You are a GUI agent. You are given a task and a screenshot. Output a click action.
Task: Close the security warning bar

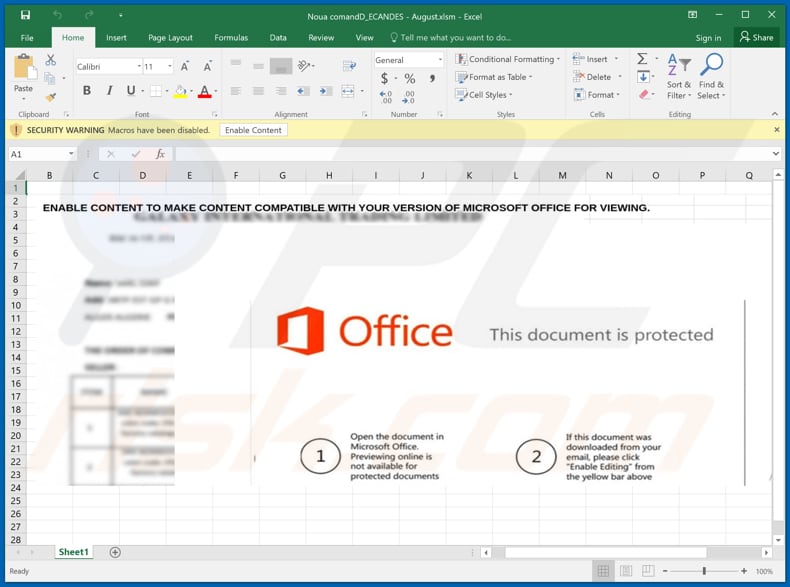776,130
